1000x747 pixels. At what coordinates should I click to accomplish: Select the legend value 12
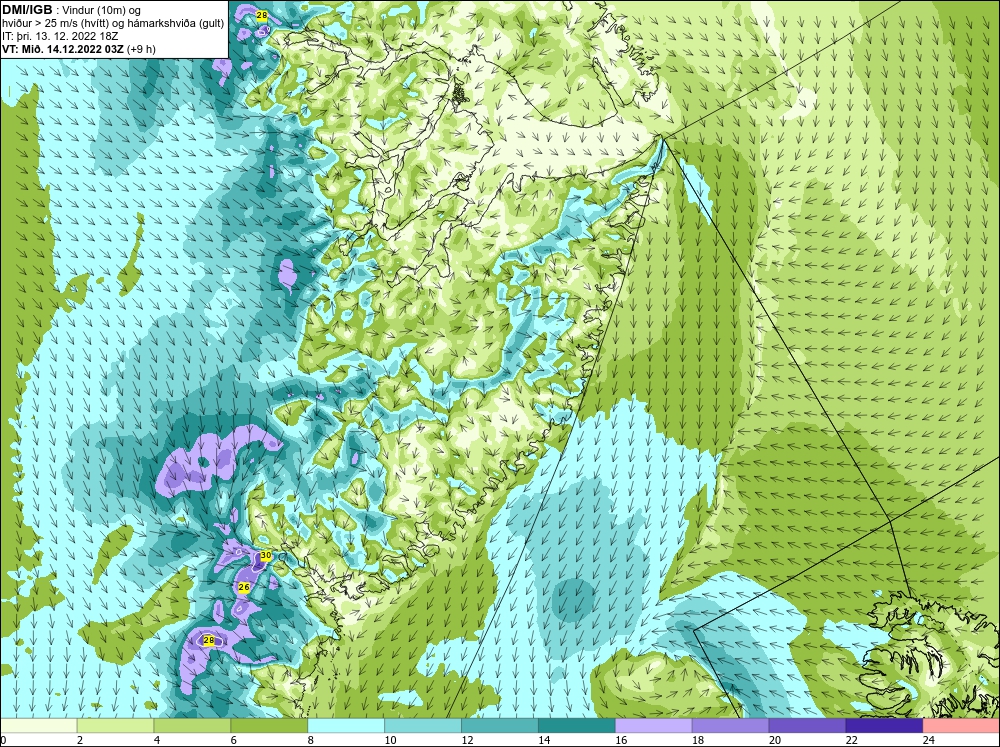click(467, 740)
